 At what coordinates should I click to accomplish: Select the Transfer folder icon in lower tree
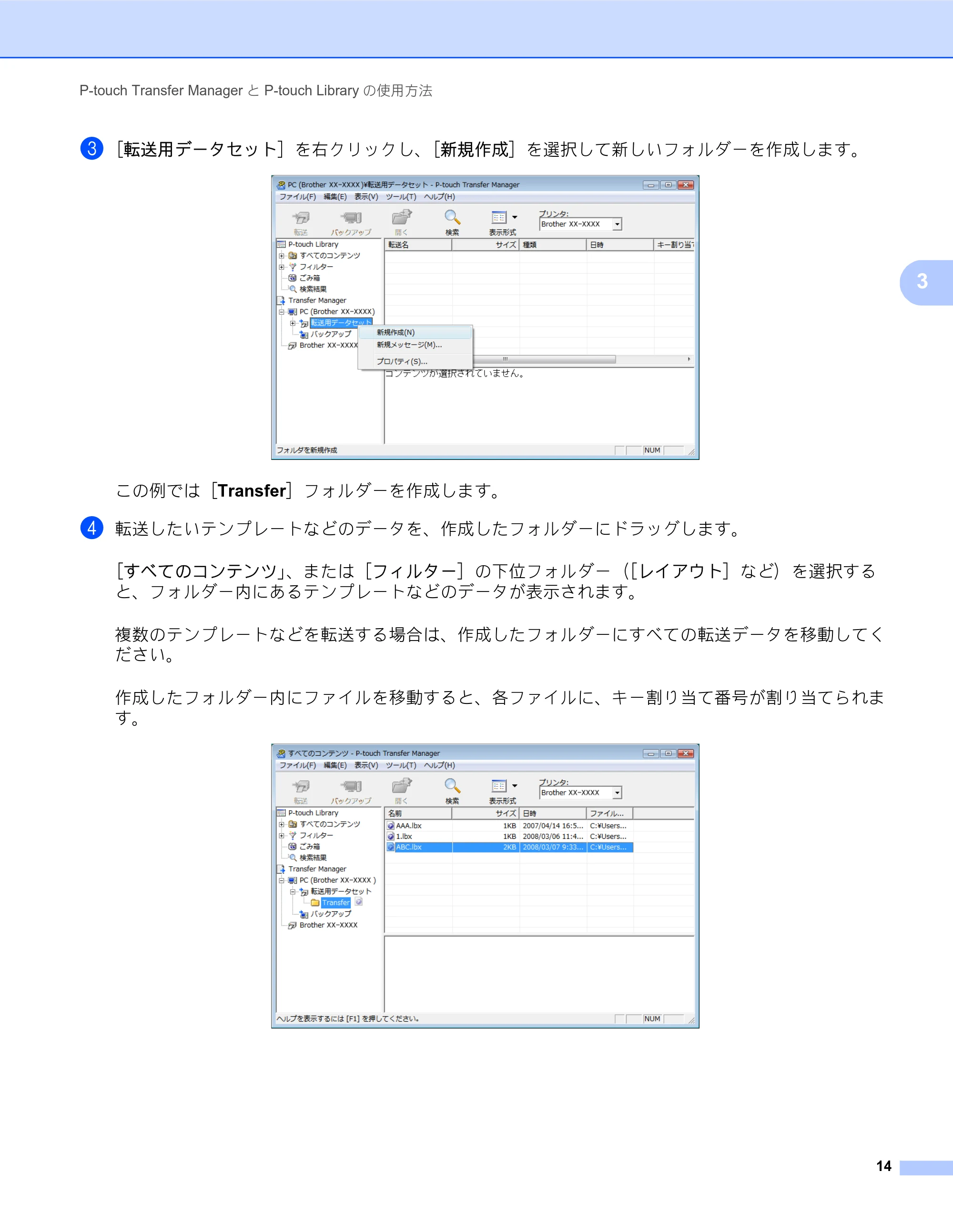click(x=315, y=903)
